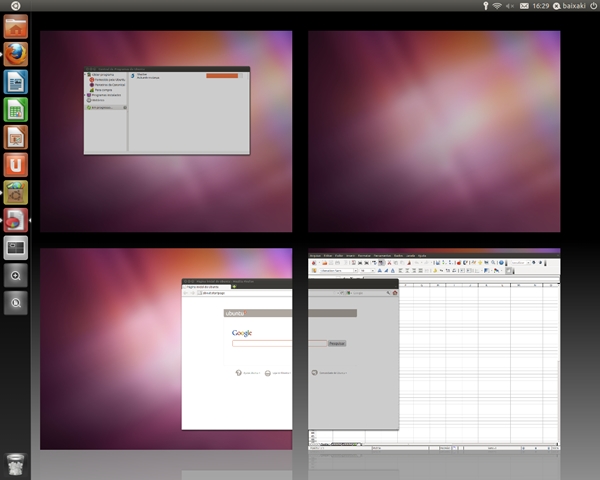Open Ubuntu One from the launcher
Image resolution: width=600 pixels, height=480 pixels.
click(15, 164)
